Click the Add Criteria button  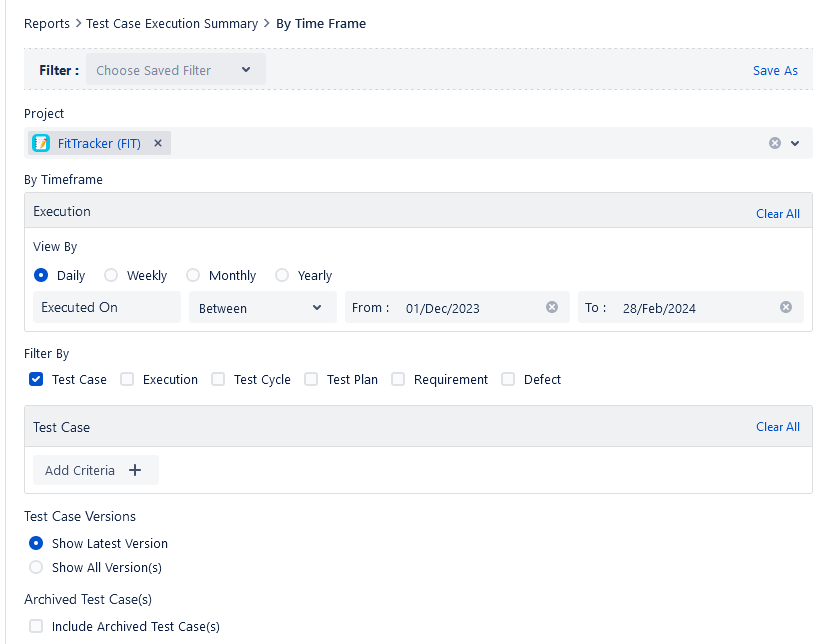[x=95, y=470]
